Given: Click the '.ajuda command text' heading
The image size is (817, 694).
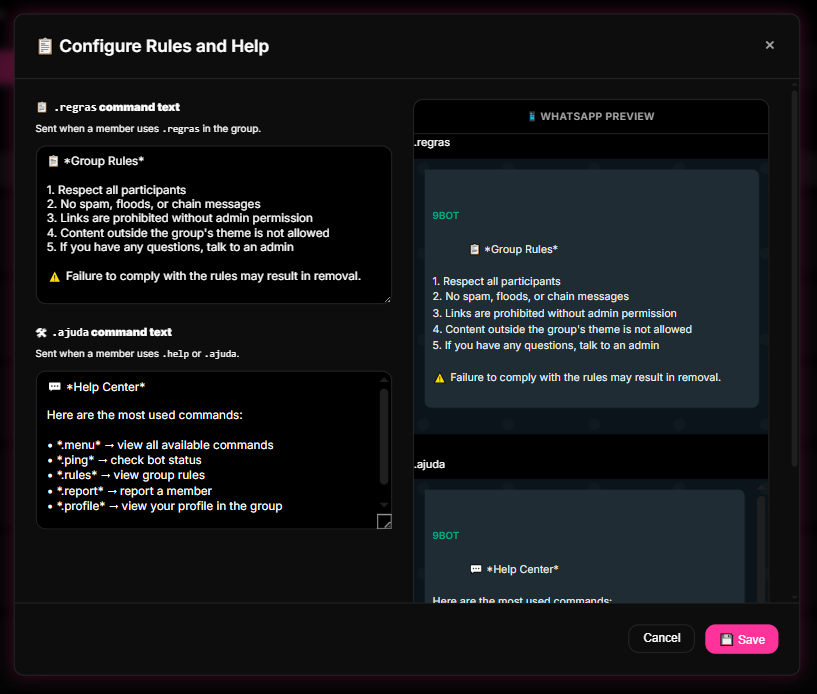Looking at the screenshot, I should [112, 332].
